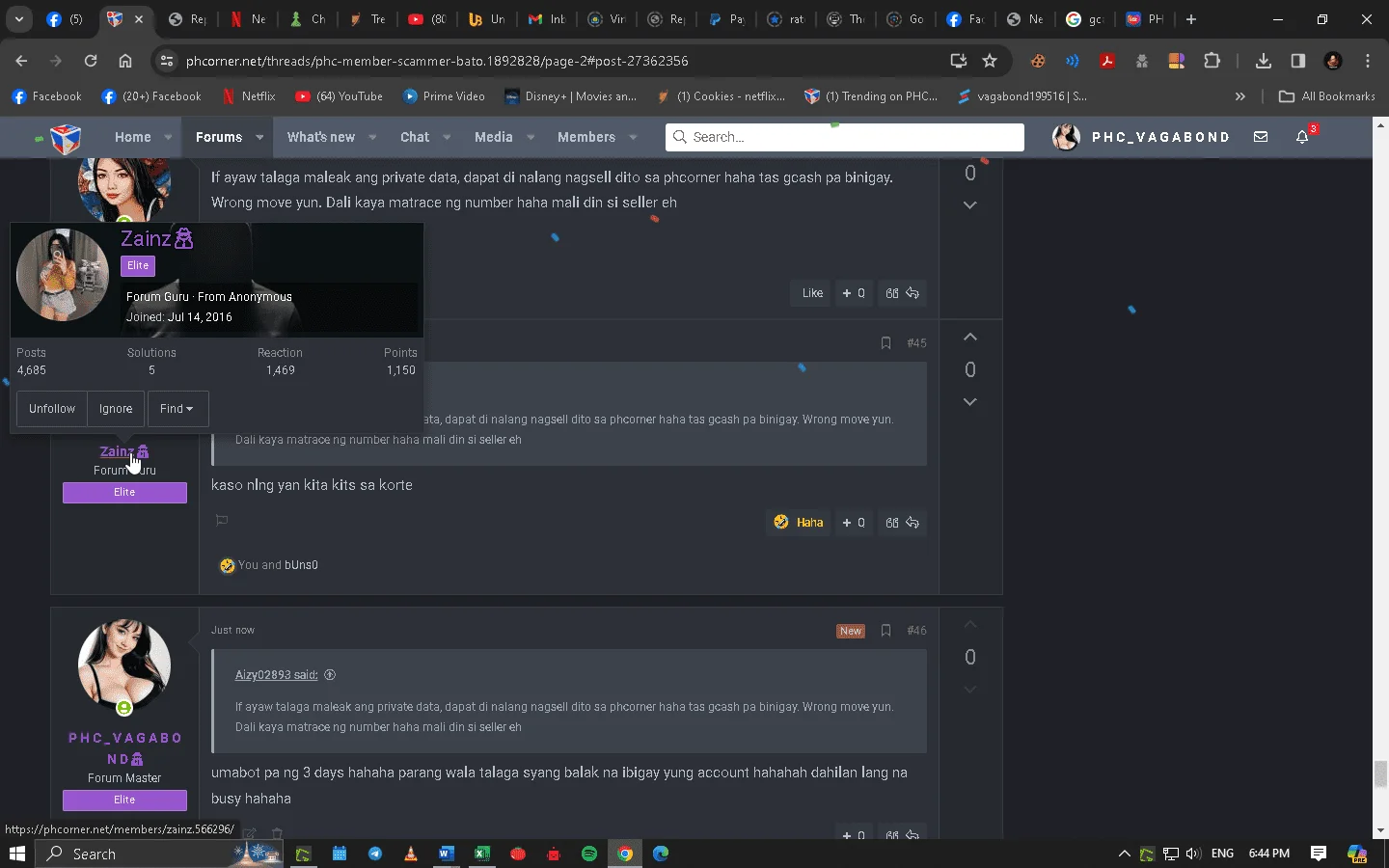The height and width of the screenshot is (868, 1389).
Task: Open the cookie extension icon
Action: [x=1038, y=61]
